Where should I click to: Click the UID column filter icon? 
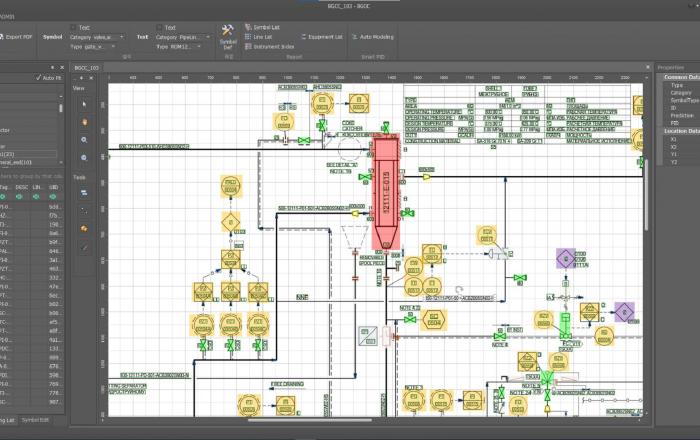53,197
